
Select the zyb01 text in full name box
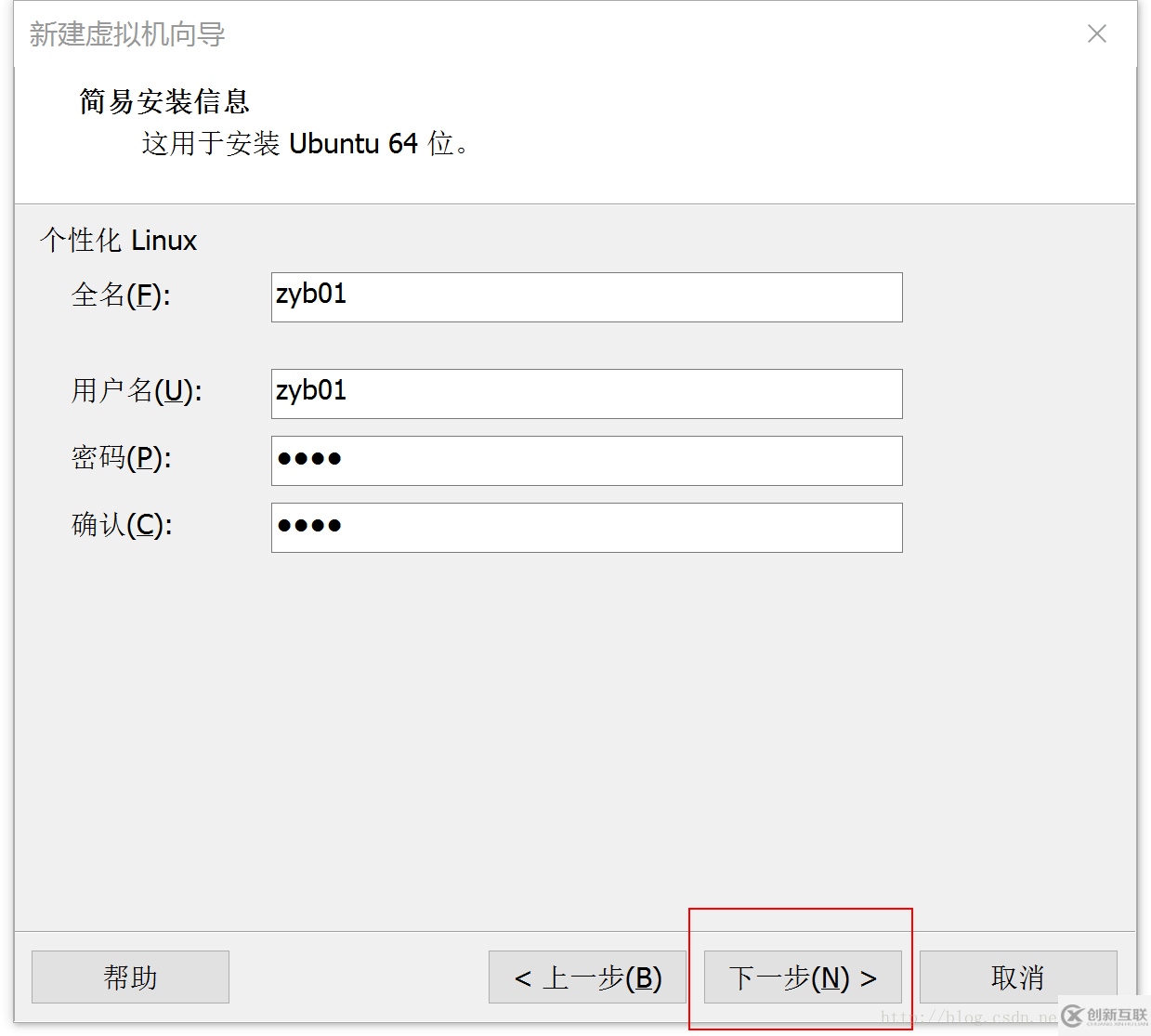(x=310, y=295)
